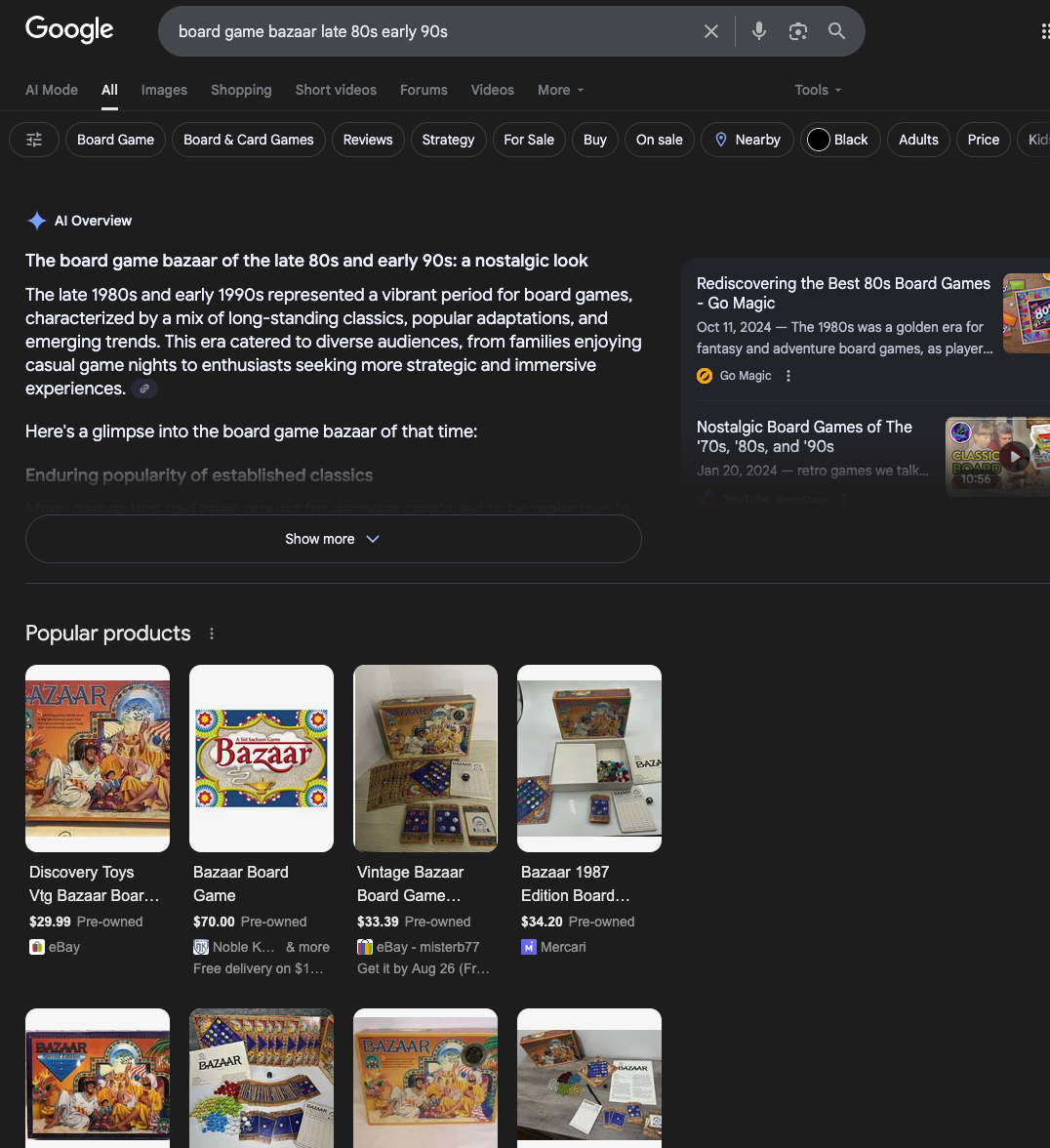Open Google Lens camera search

tap(798, 30)
